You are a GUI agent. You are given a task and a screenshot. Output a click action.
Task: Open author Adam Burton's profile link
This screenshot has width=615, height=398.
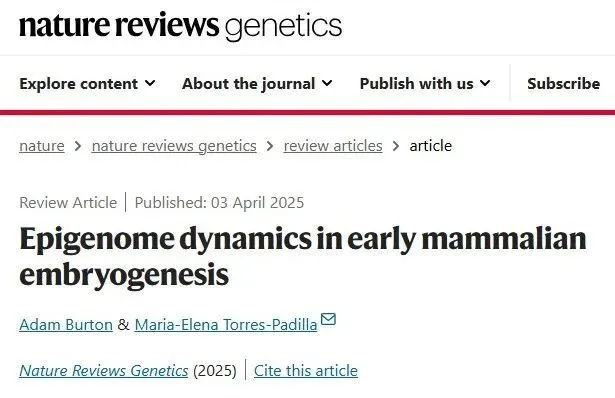(66, 325)
